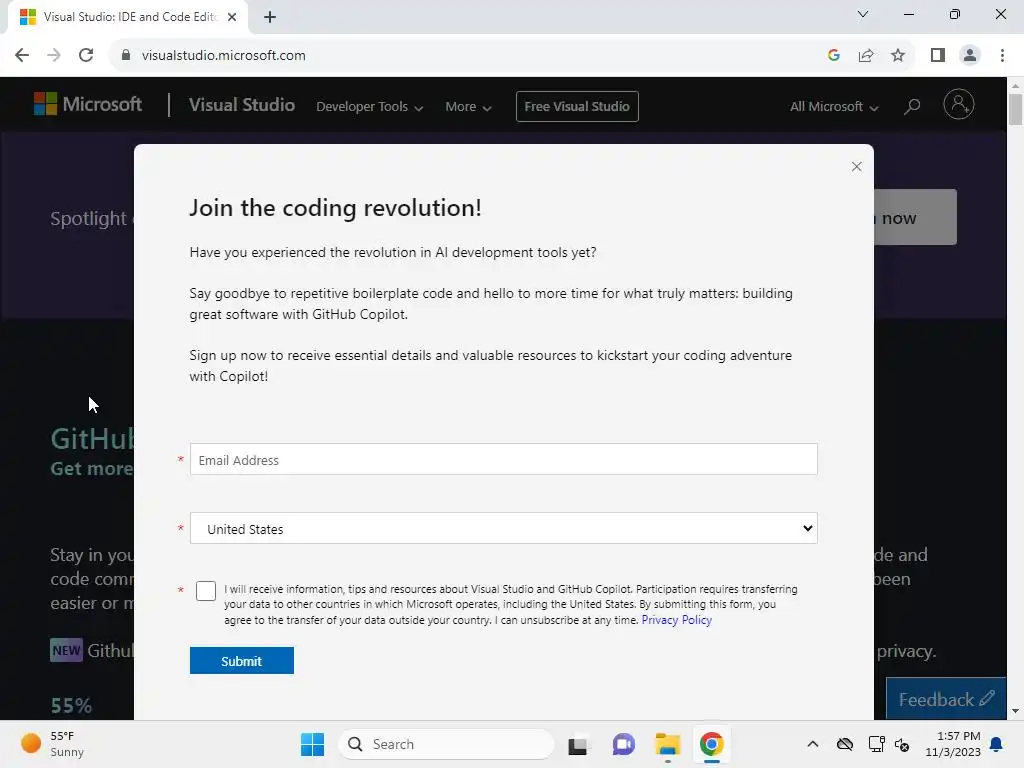The image size is (1024, 768).
Task: Open the United States country dropdown
Action: (504, 528)
